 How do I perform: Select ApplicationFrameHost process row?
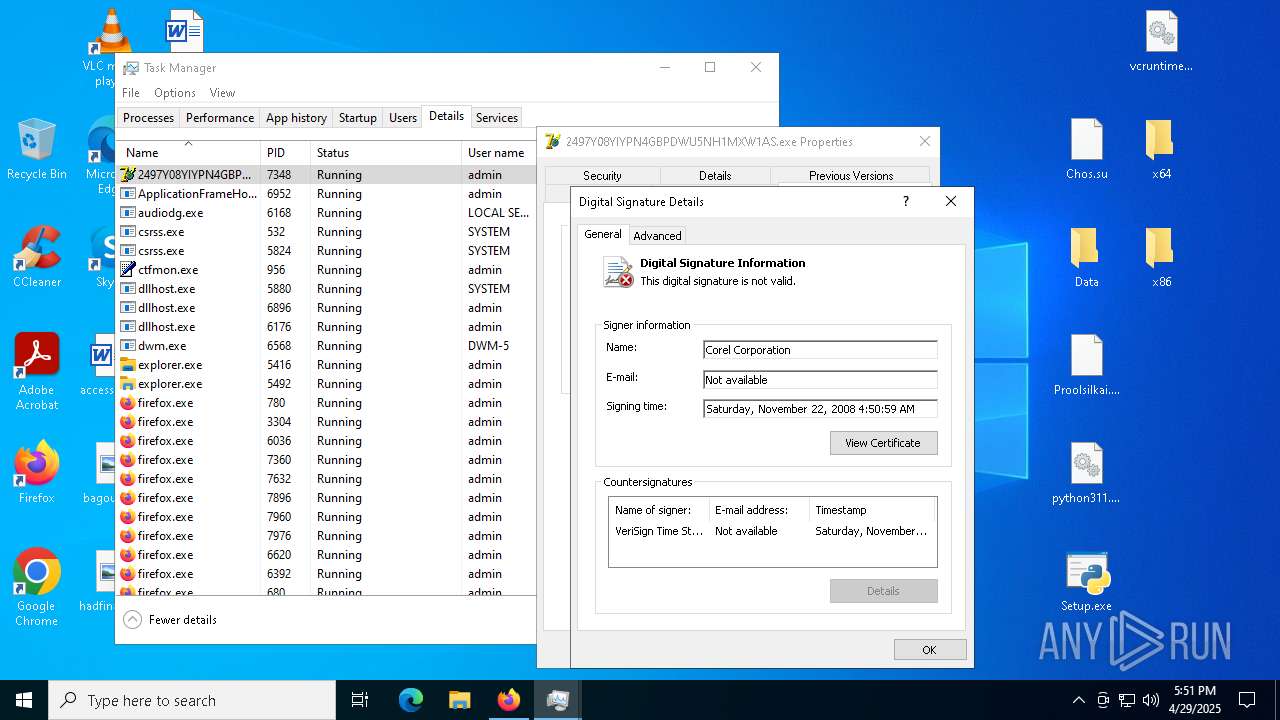tap(327, 194)
